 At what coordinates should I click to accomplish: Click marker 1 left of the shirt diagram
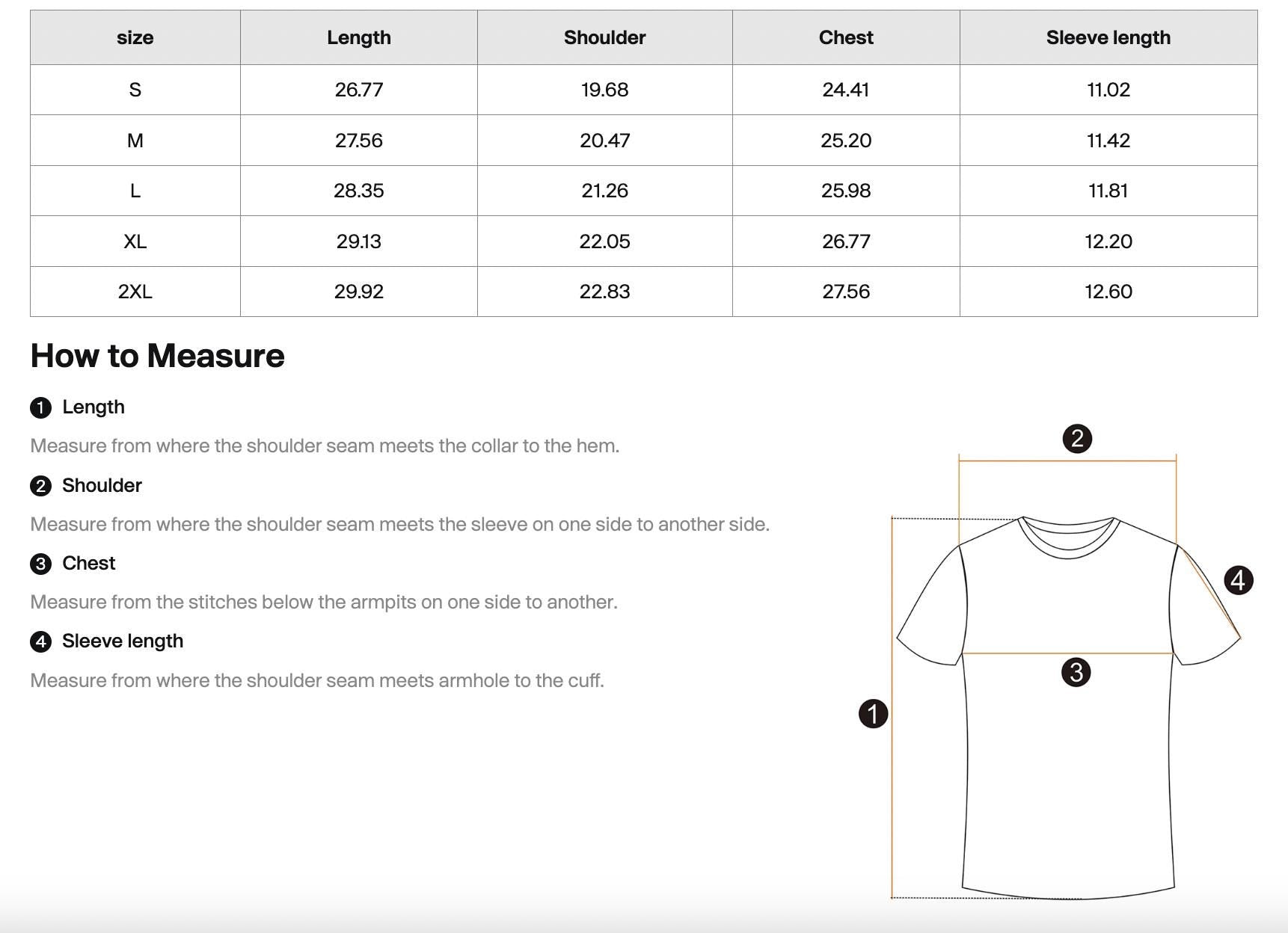click(x=873, y=713)
